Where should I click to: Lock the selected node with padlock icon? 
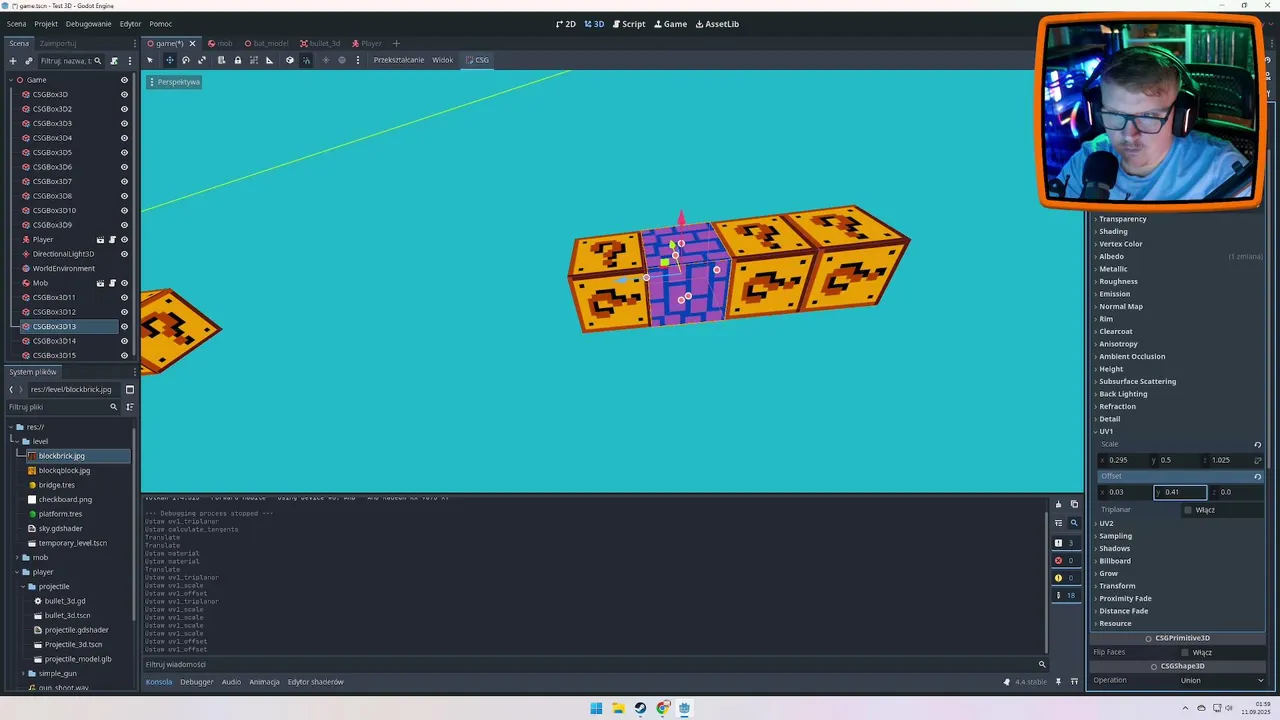click(237, 60)
